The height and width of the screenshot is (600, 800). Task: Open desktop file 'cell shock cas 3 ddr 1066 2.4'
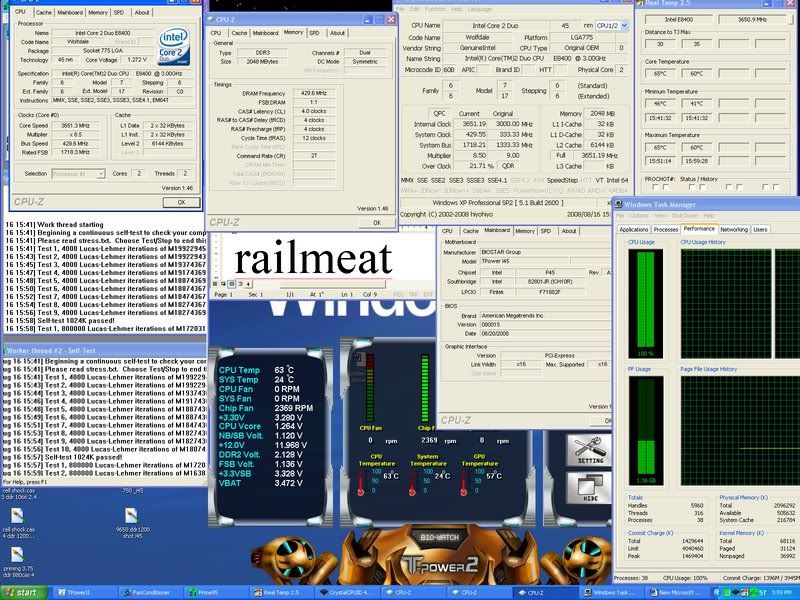tap(19, 494)
